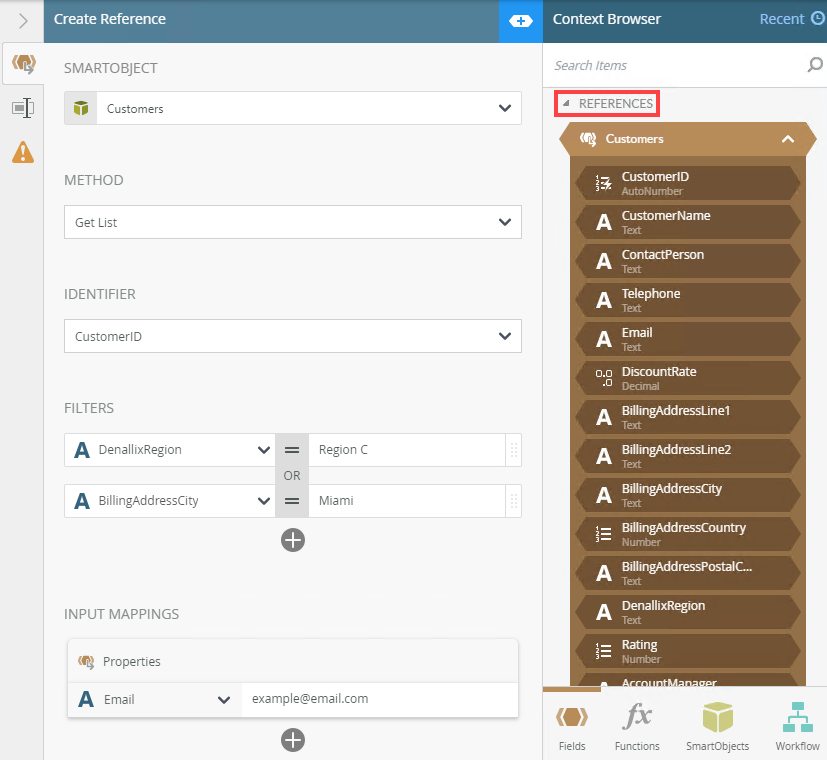Open the properties tab icon in sidebar

pyautogui.click(x=23, y=108)
